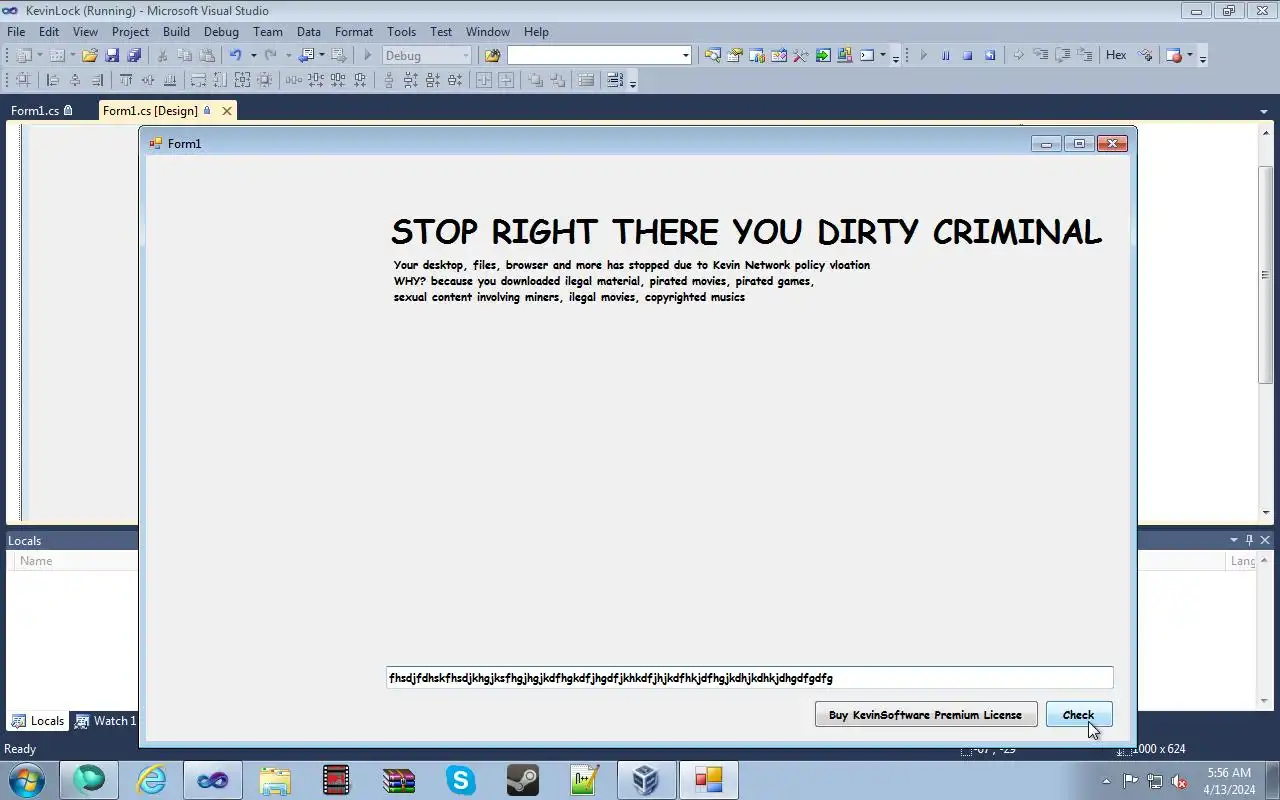Pause execution with Break All
This screenshot has width=1280, height=800.
click(x=945, y=55)
